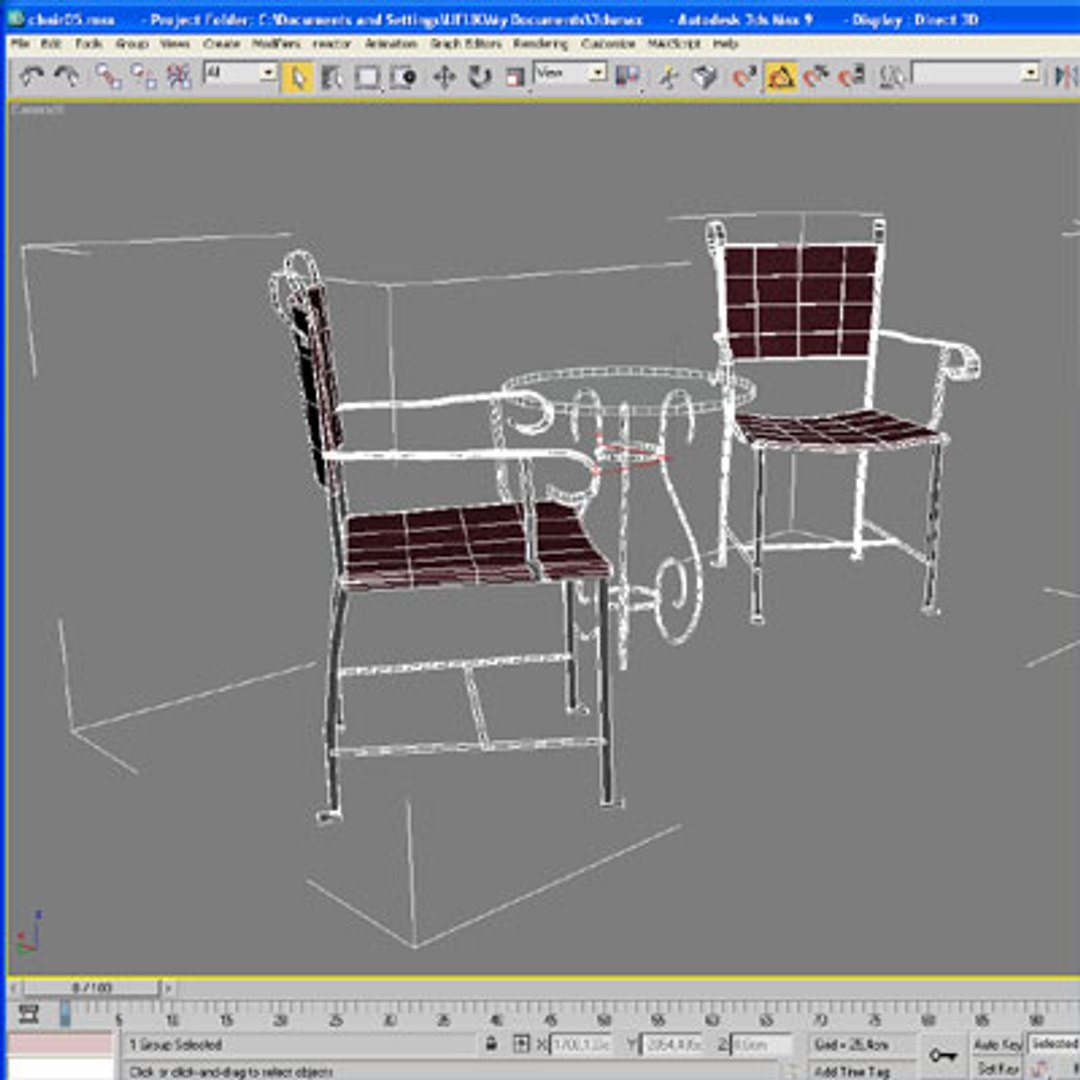Image resolution: width=1080 pixels, height=1080 pixels.
Task: Turn off the highlighted Angle Snap toggle
Action: 780,76
